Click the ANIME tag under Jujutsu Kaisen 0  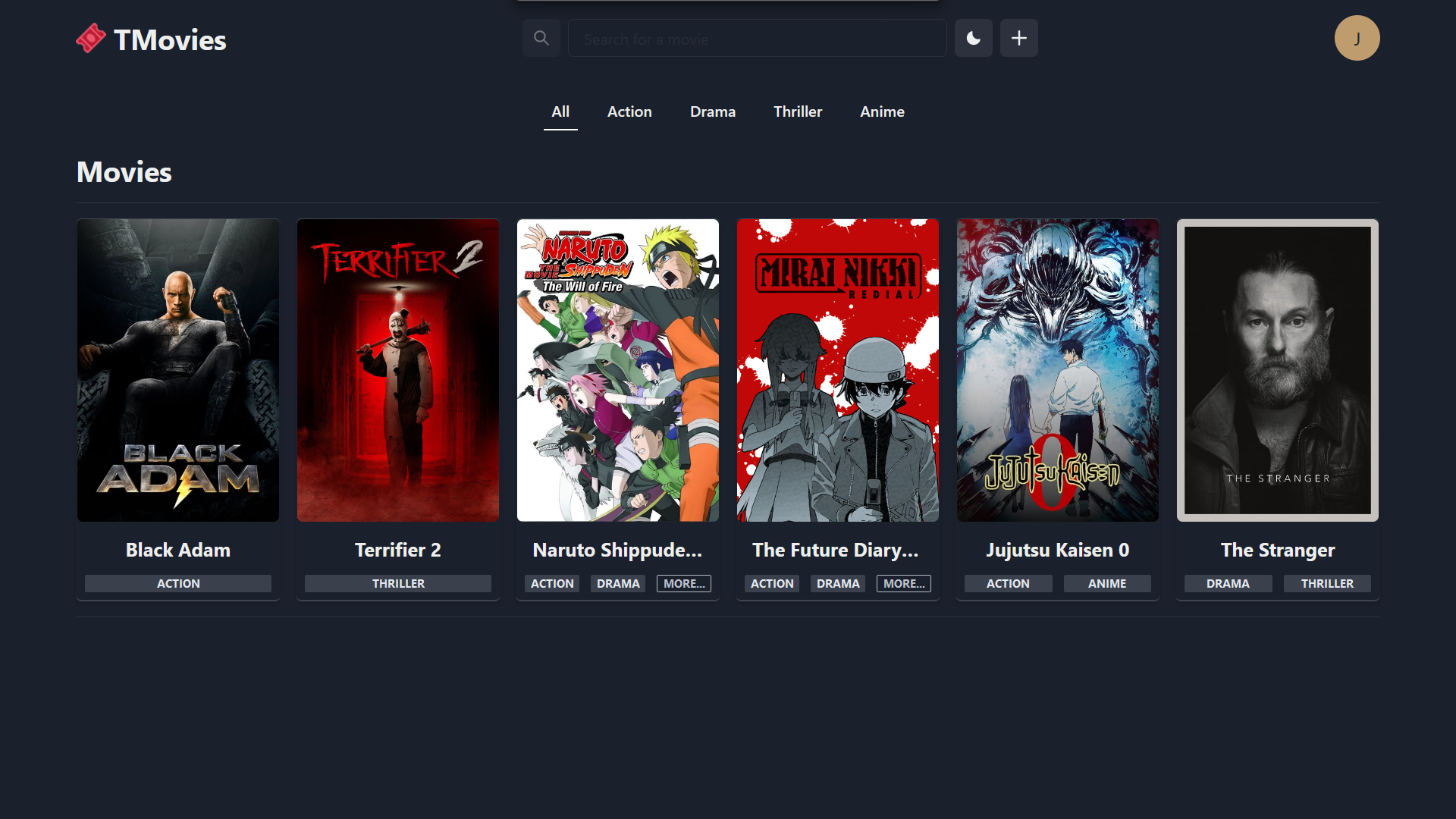pos(1107,583)
